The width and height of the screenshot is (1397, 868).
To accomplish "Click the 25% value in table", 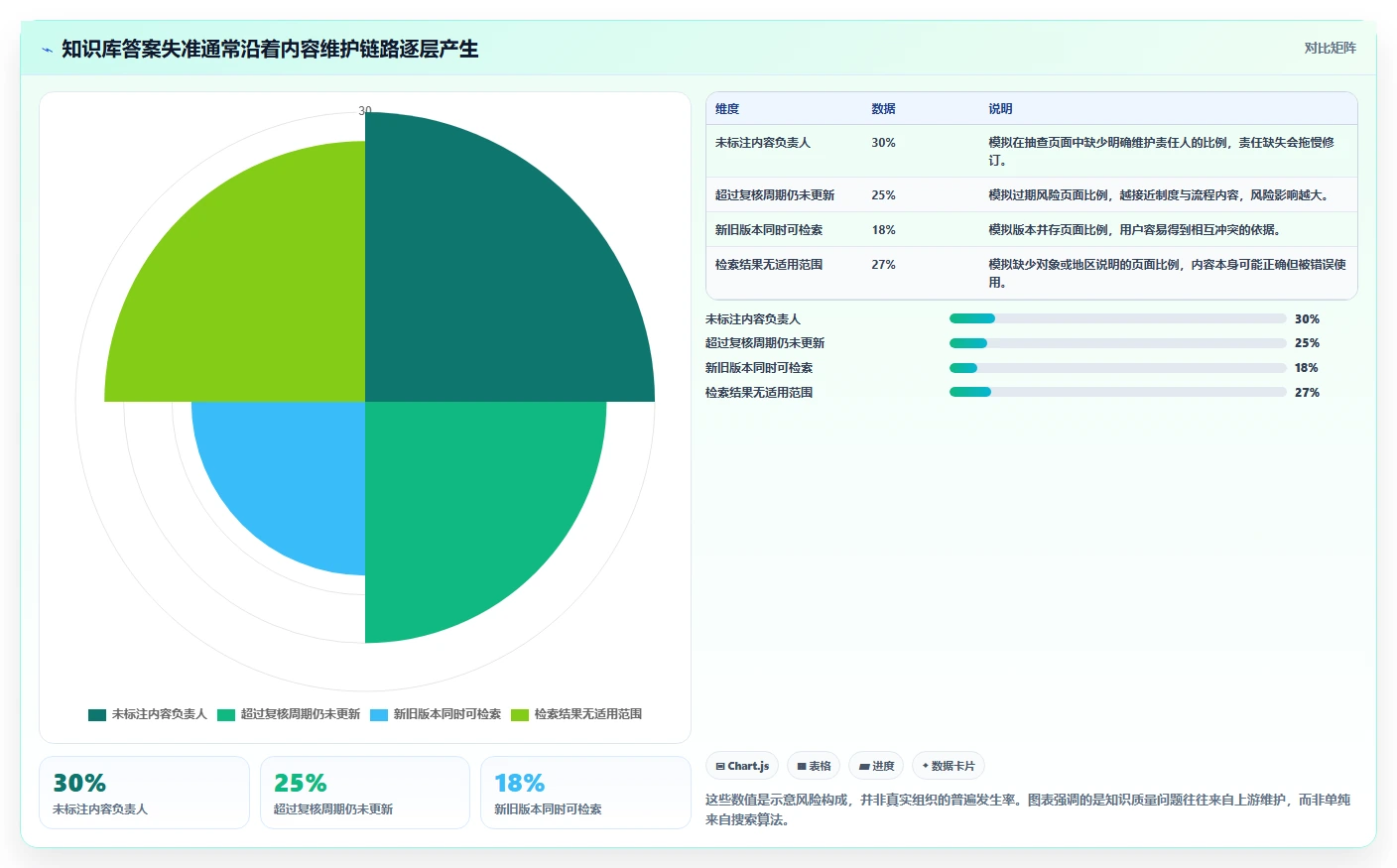I will 883,195.
